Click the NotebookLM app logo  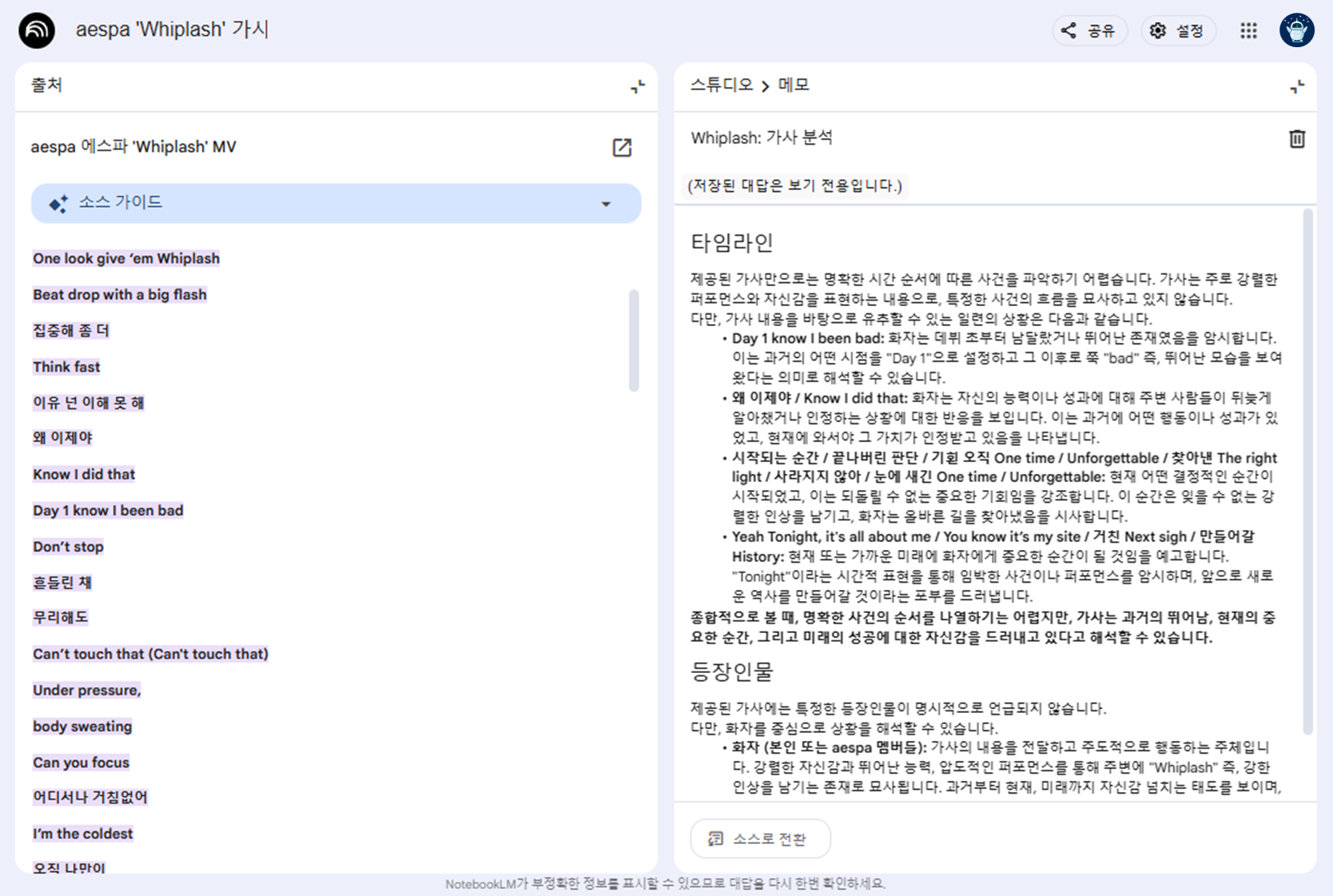(36, 30)
